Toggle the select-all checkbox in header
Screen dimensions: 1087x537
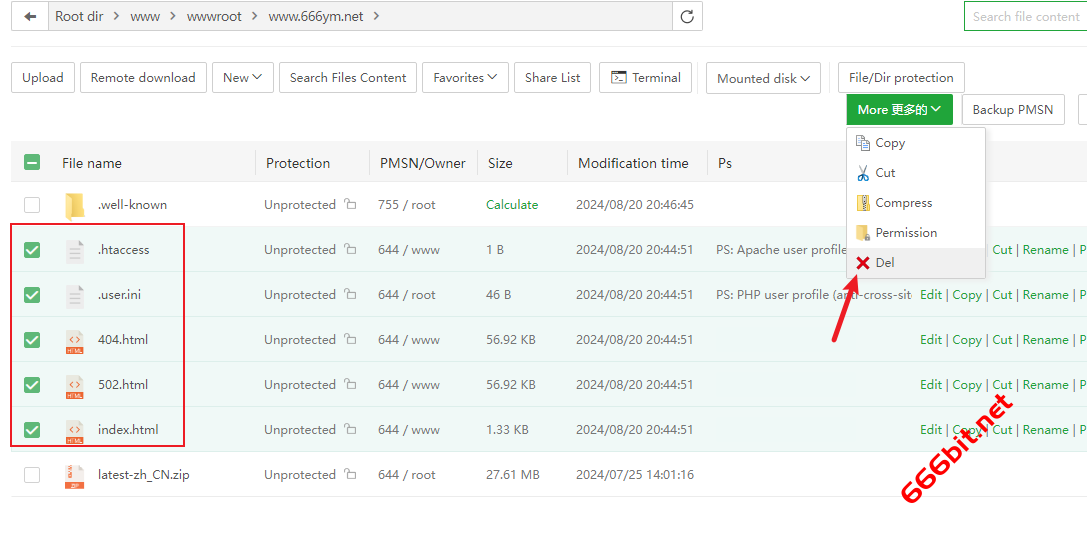(32, 163)
